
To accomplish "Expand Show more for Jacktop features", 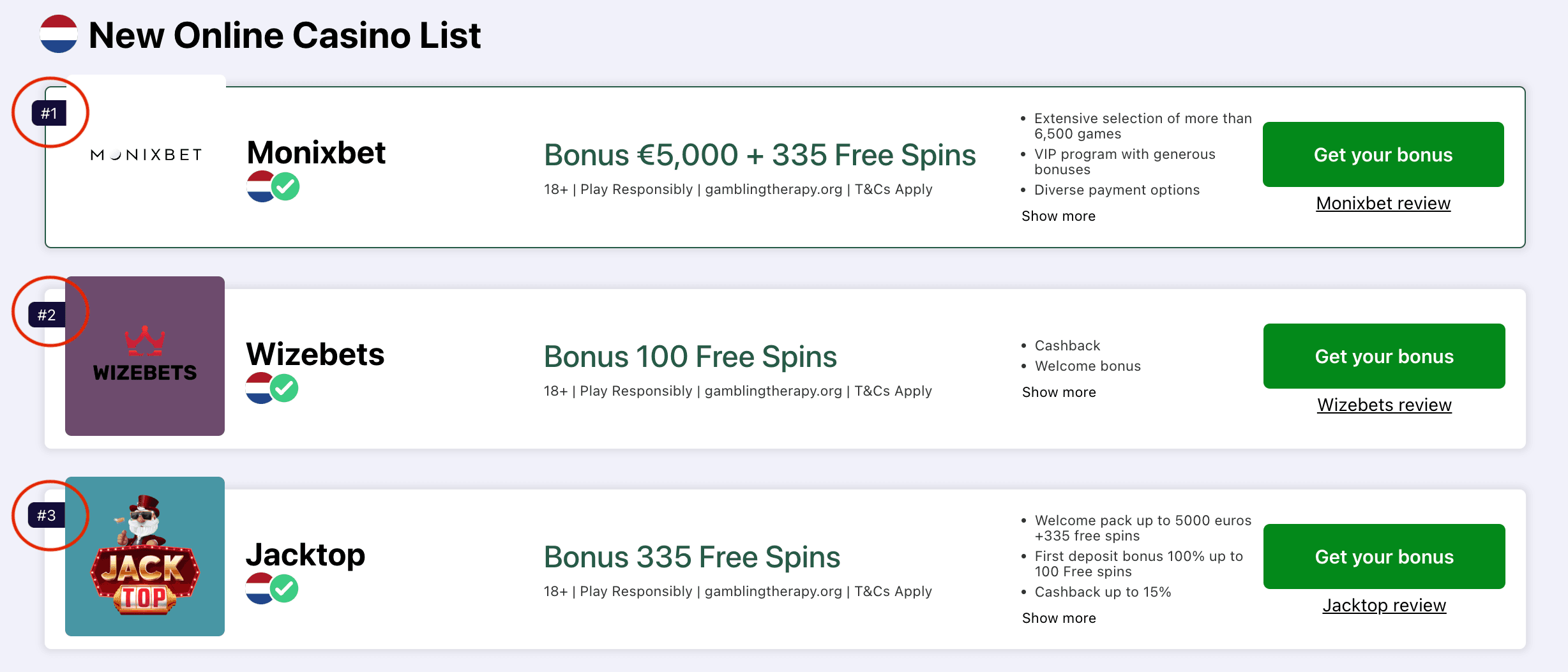I will tap(1059, 618).
